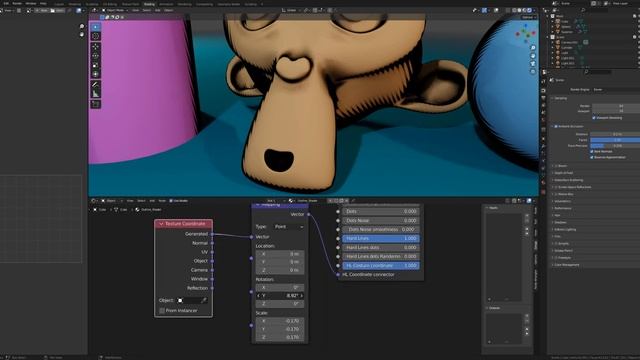This screenshot has height=360, width=640.
Task: Toggle the Bounces Approximation checkbox
Action: tap(591, 157)
